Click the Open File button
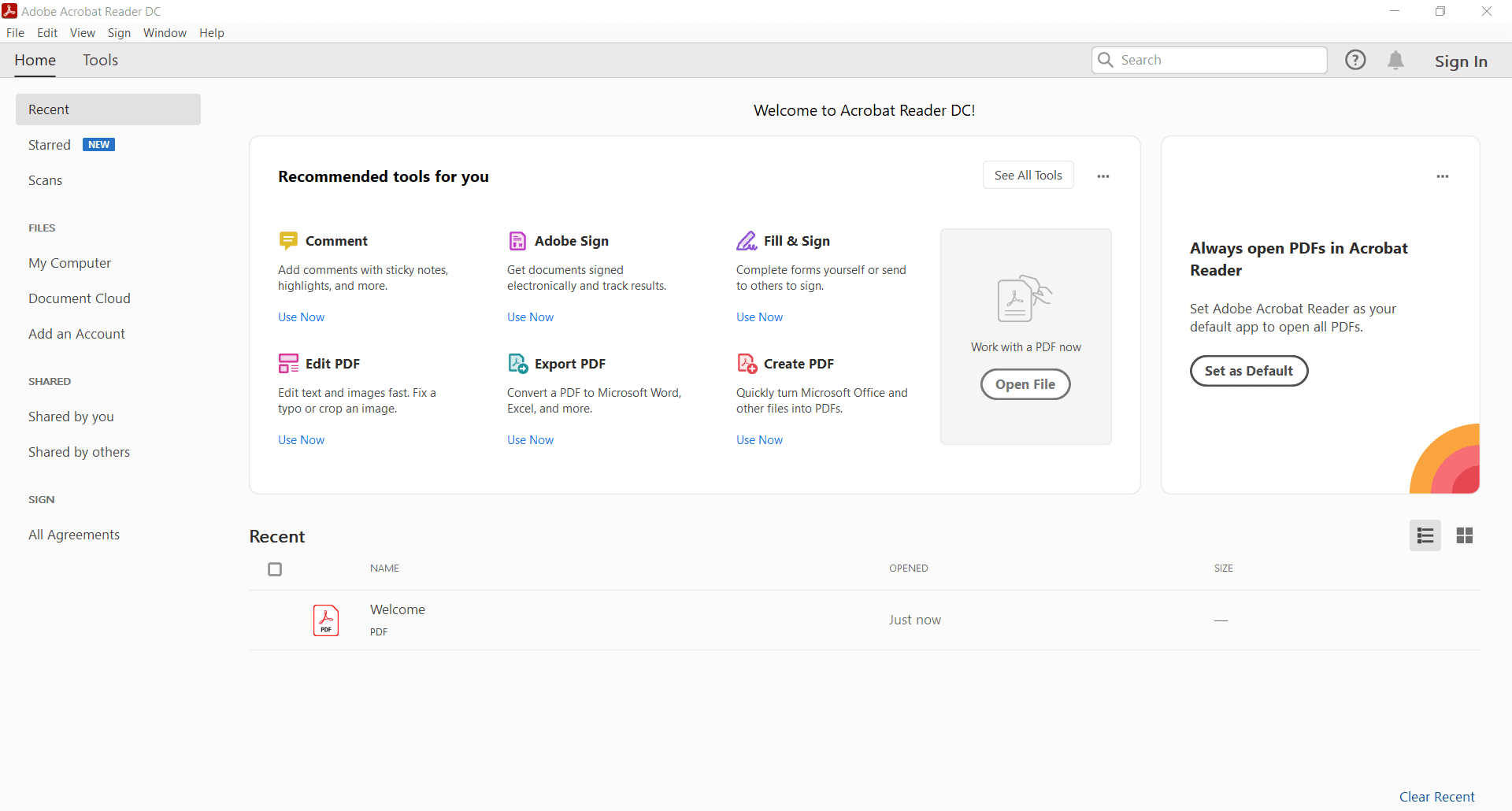 (x=1025, y=384)
